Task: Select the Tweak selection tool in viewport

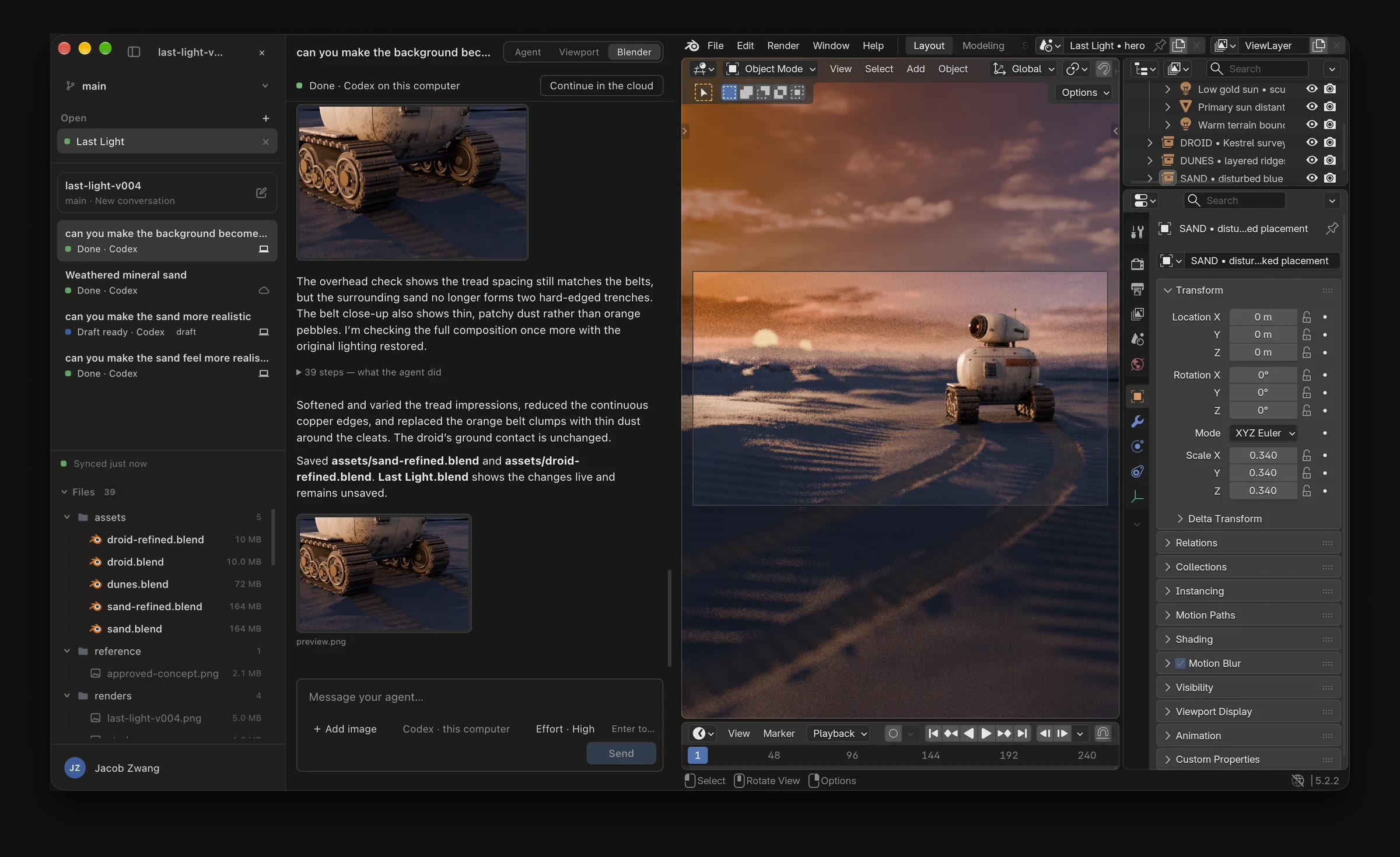Action: coord(703,92)
